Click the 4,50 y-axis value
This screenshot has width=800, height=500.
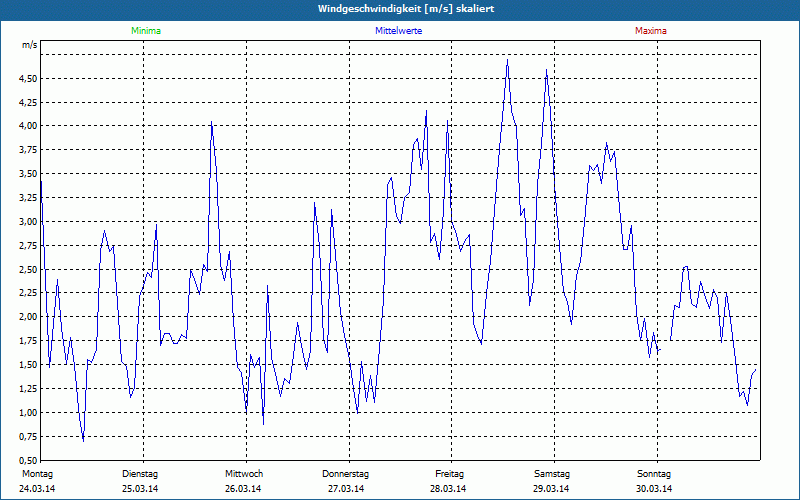[29, 79]
